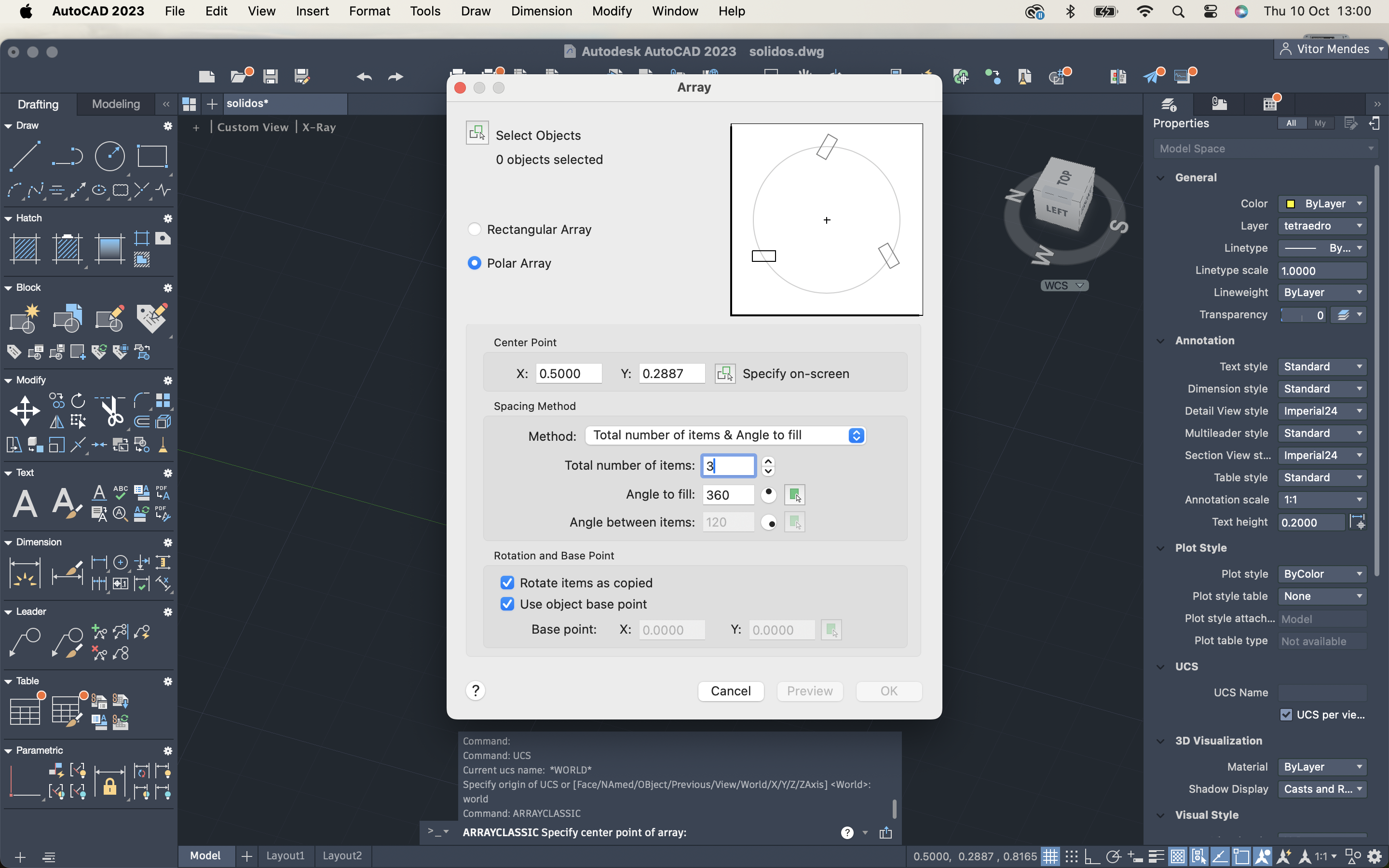
Task: Toggle Angle to fill direction radio
Action: (769, 494)
